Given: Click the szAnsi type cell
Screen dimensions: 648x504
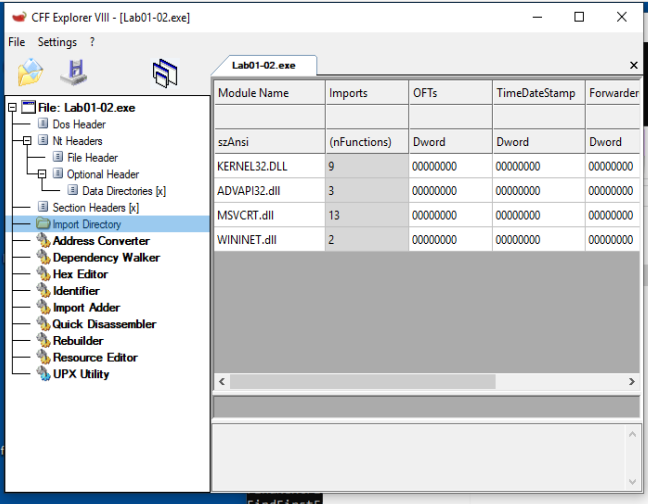Looking at the screenshot, I should click(x=269, y=142).
